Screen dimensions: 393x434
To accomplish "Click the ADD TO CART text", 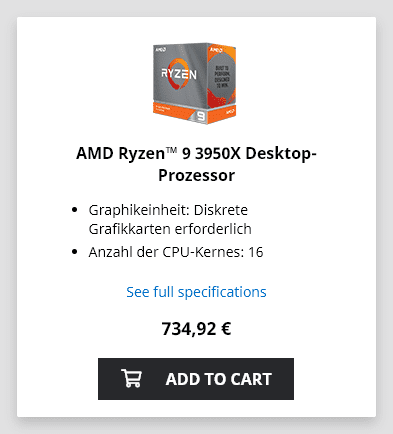I will click(219, 379).
